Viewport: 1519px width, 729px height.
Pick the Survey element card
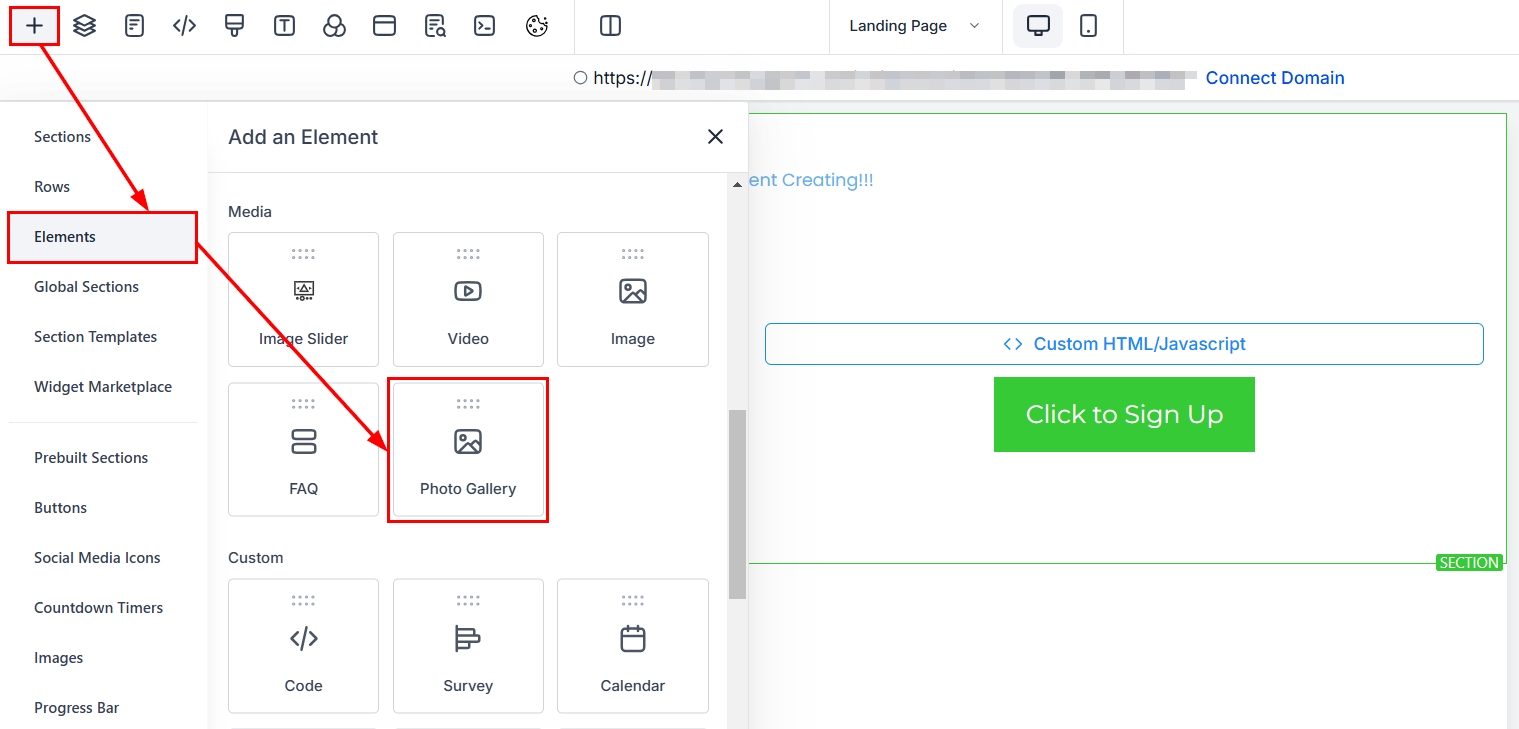[x=468, y=646]
